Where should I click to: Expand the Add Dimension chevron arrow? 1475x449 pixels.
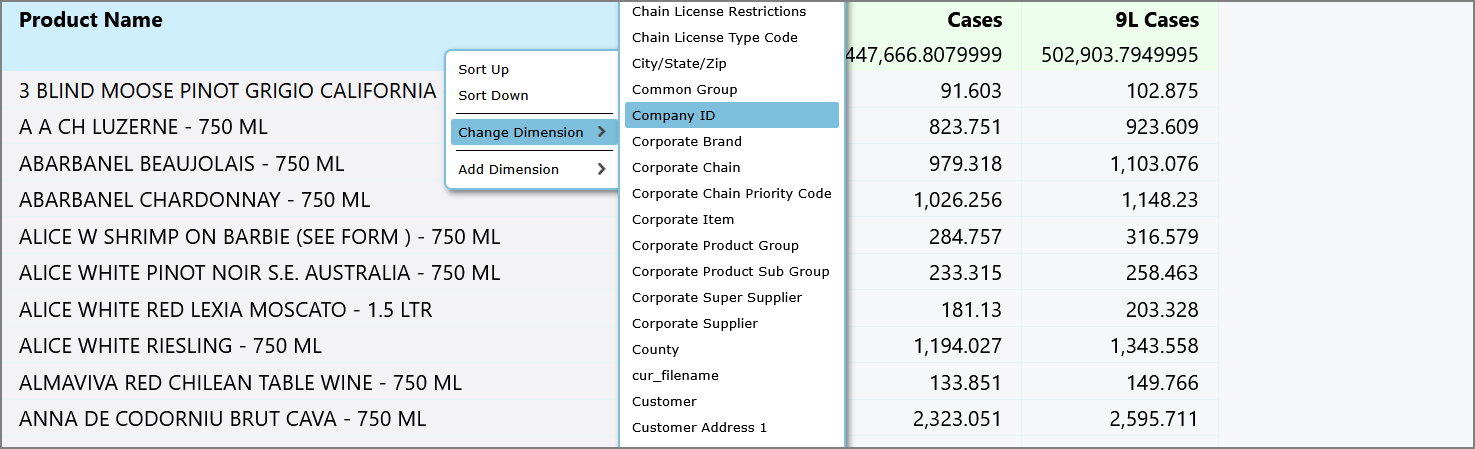[x=601, y=169]
